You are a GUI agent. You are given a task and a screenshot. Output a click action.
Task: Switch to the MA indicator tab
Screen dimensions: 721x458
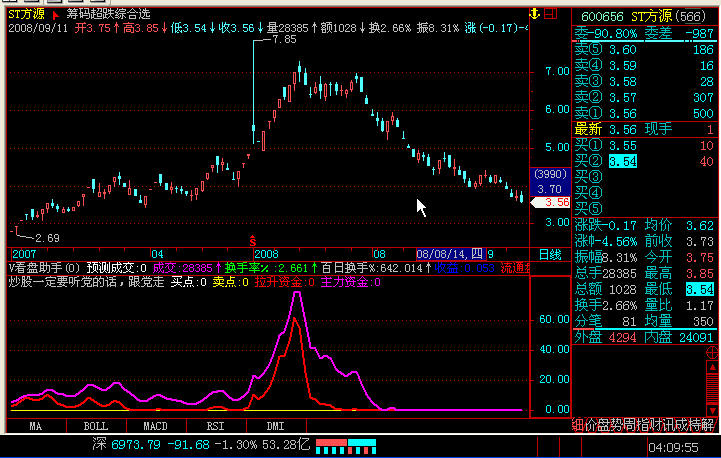point(35,426)
